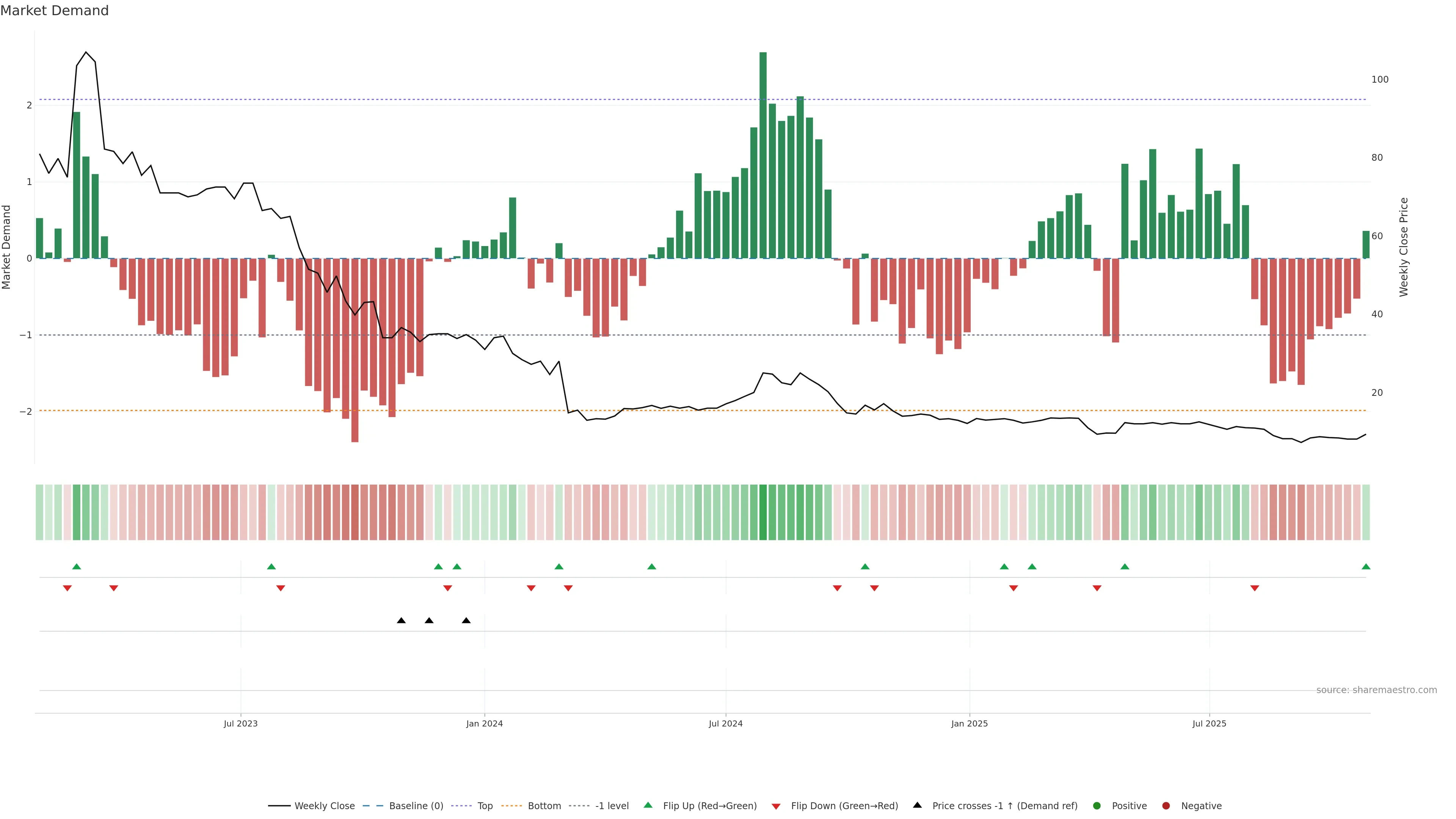1456x819 pixels.
Task: Click the green Flip Up legend triangle
Action: tap(648, 805)
